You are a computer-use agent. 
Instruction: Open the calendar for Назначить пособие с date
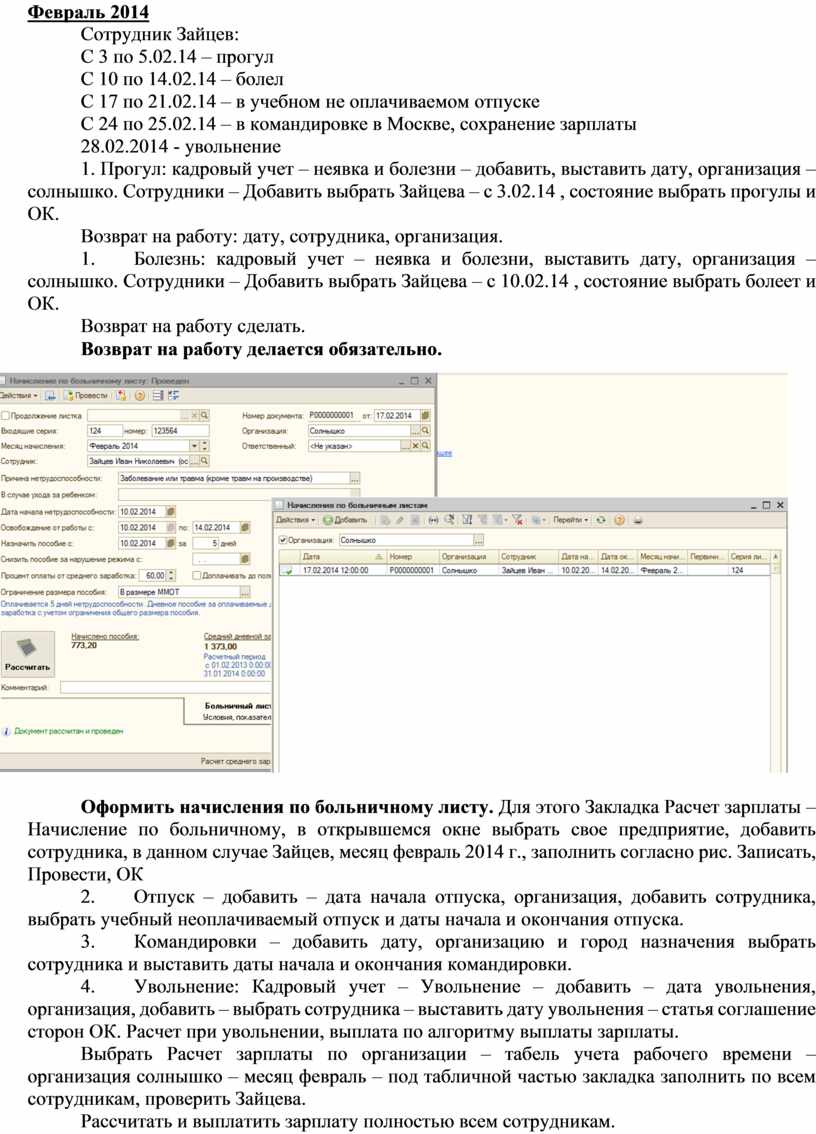coord(171,544)
